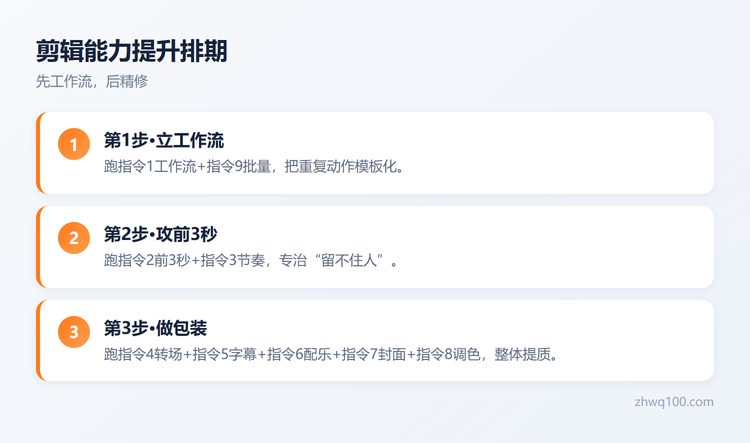This screenshot has height=443, width=750.
Task: Click the slide title 剪辑能力提升排期
Action: [x=132, y=51]
